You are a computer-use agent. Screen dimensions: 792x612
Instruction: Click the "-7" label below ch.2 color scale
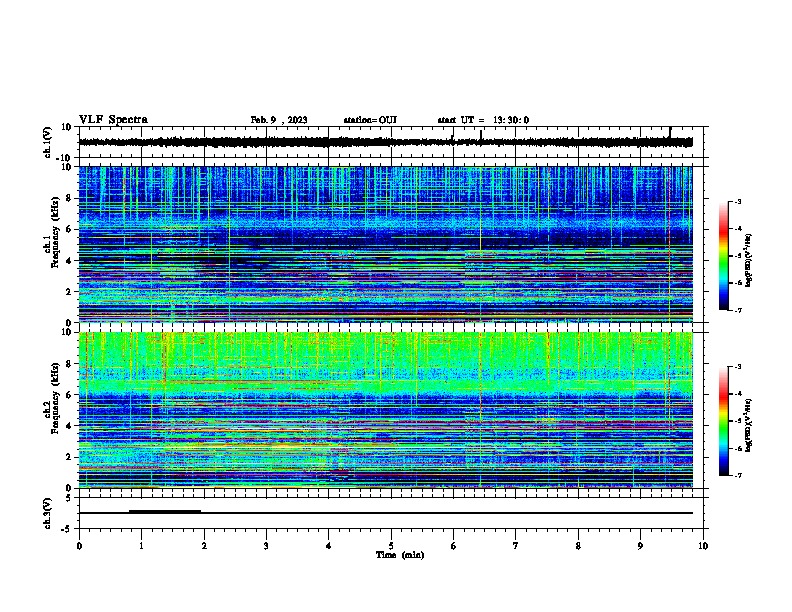[738, 476]
